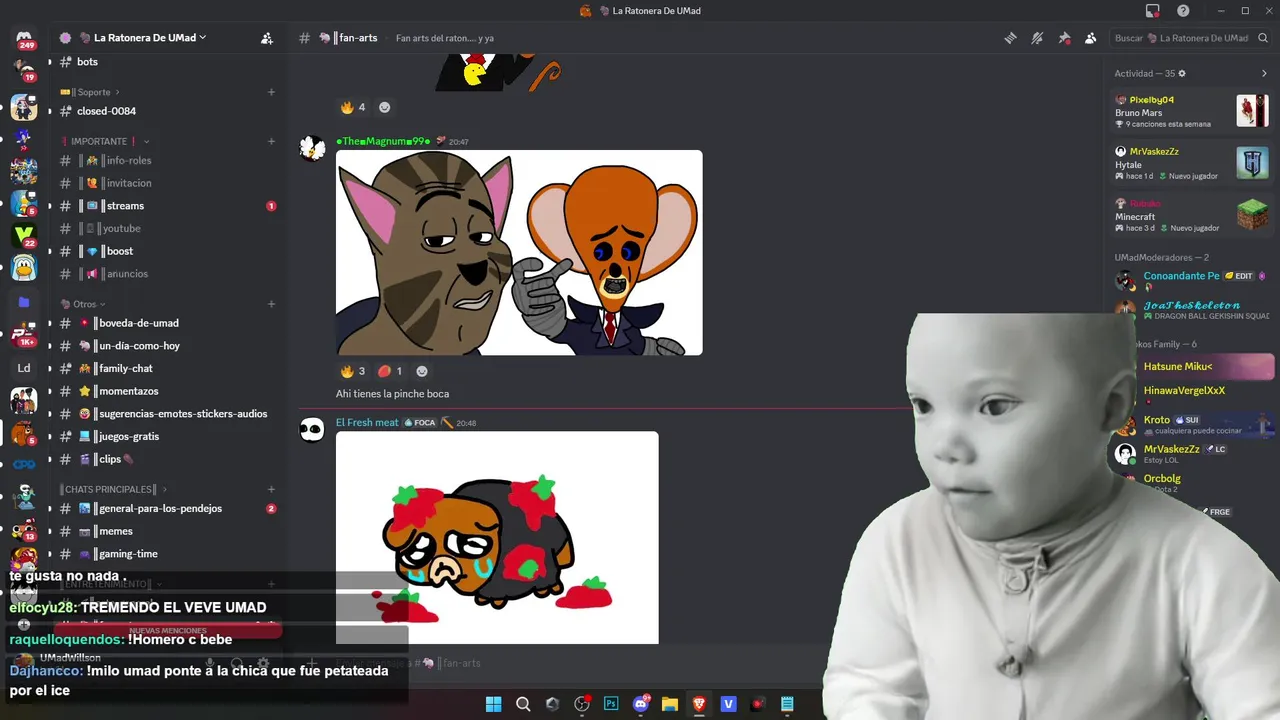
Task: Open File Explorer from the taskbar
Action: click(670, 704)
